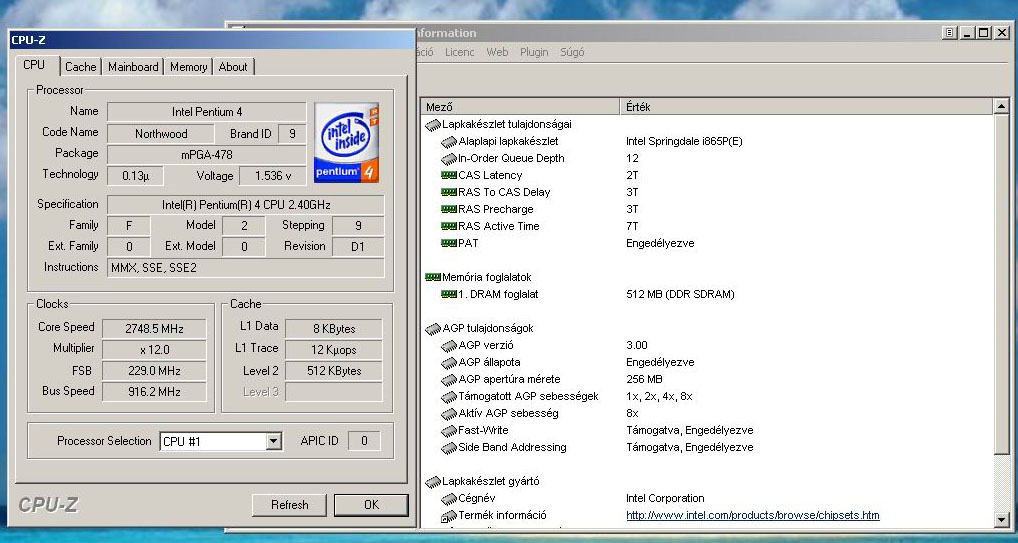Click the chip icon beside AGP állapota
Image resolution: width=1018 pixels, height=543 pixels.
(x=449, y=362)
